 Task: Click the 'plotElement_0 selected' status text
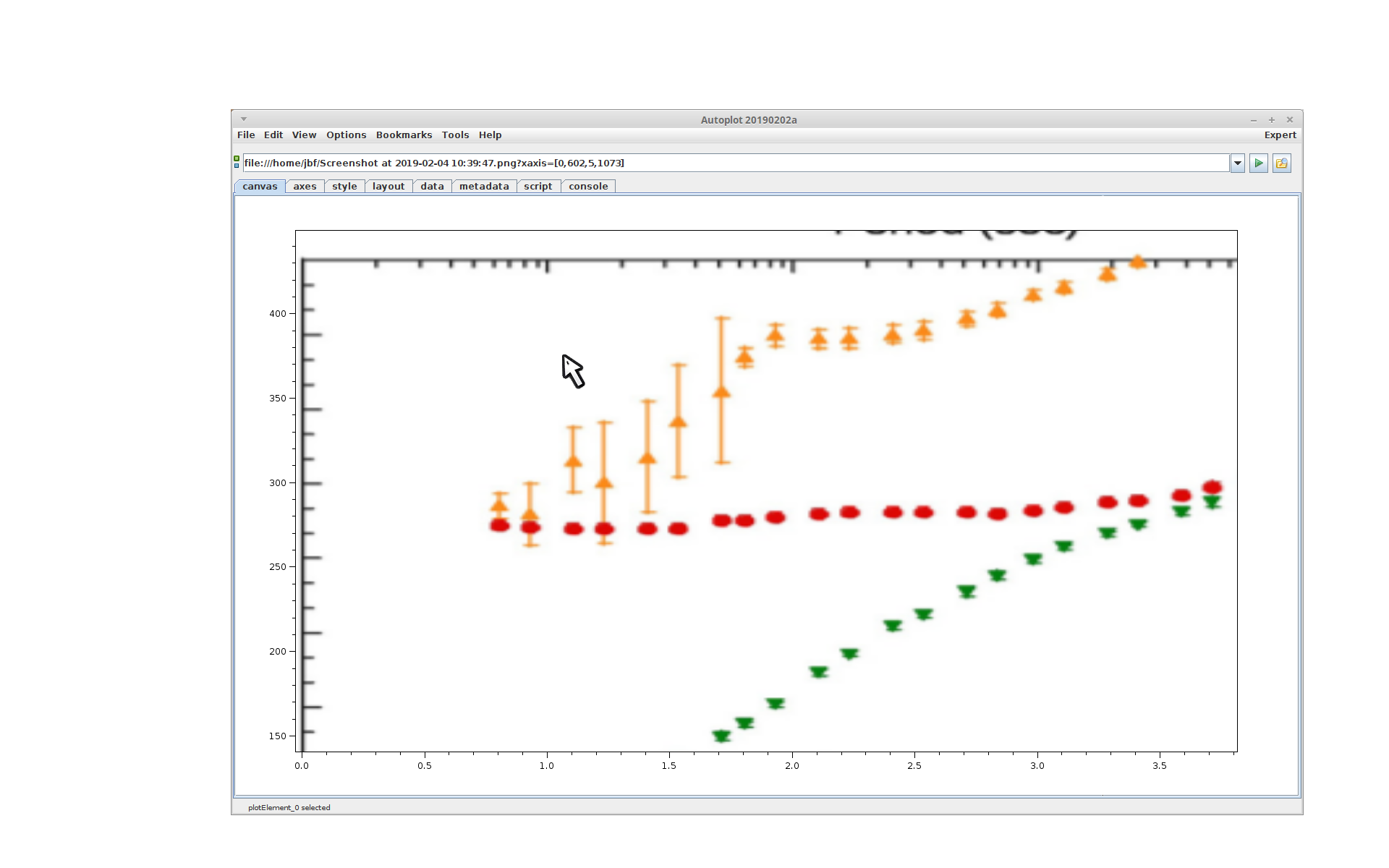click(x=289, y=808)
